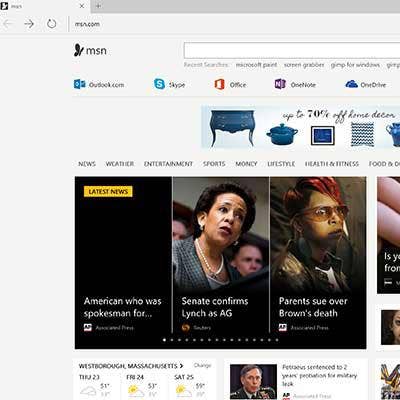This screenshot has width=400, height=400.
Task: Close the msn browser tab
Action: (x=82, y=6)
